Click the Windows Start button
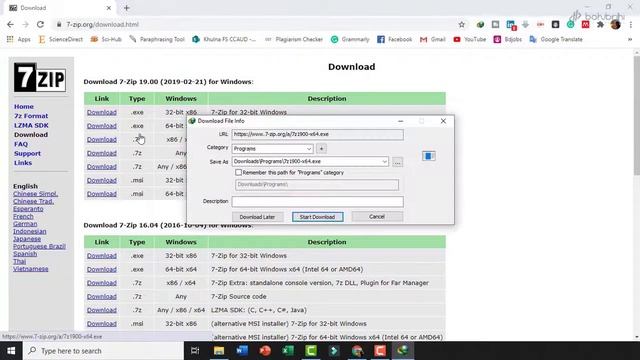This screenshot has height=360, width=640. coord(11,351)
